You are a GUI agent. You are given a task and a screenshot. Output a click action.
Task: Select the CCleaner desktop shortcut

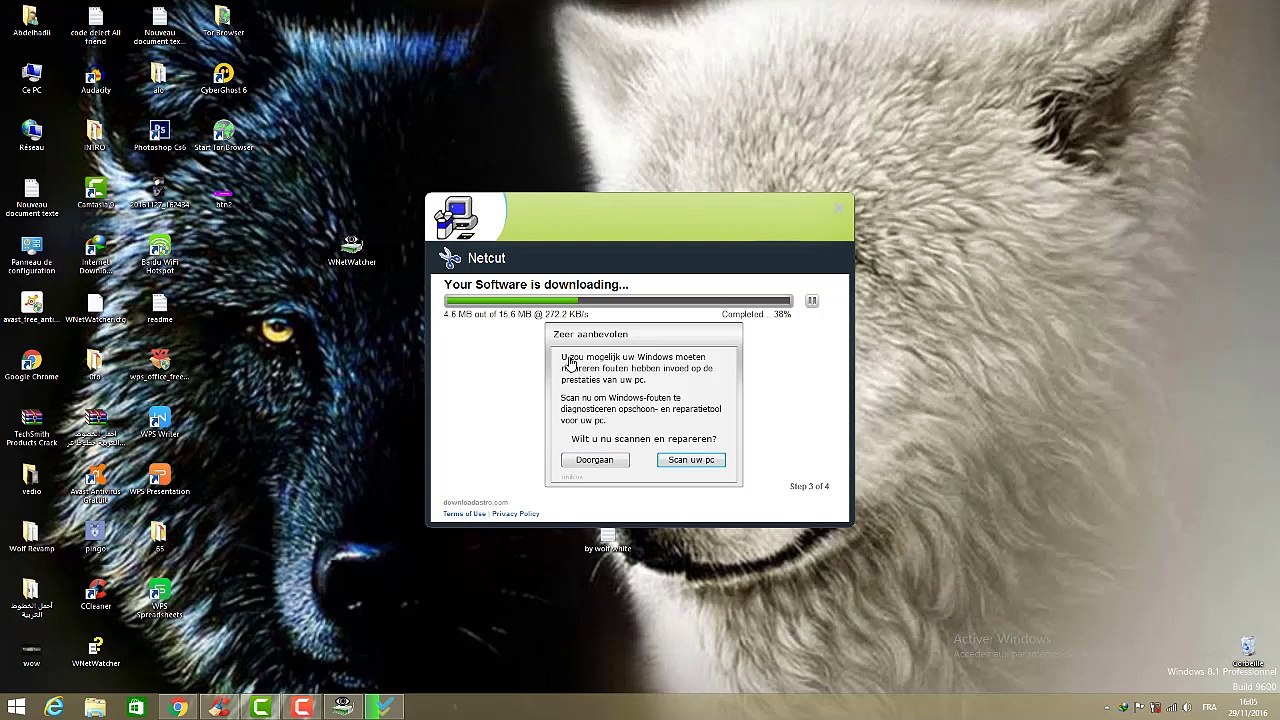95,593
